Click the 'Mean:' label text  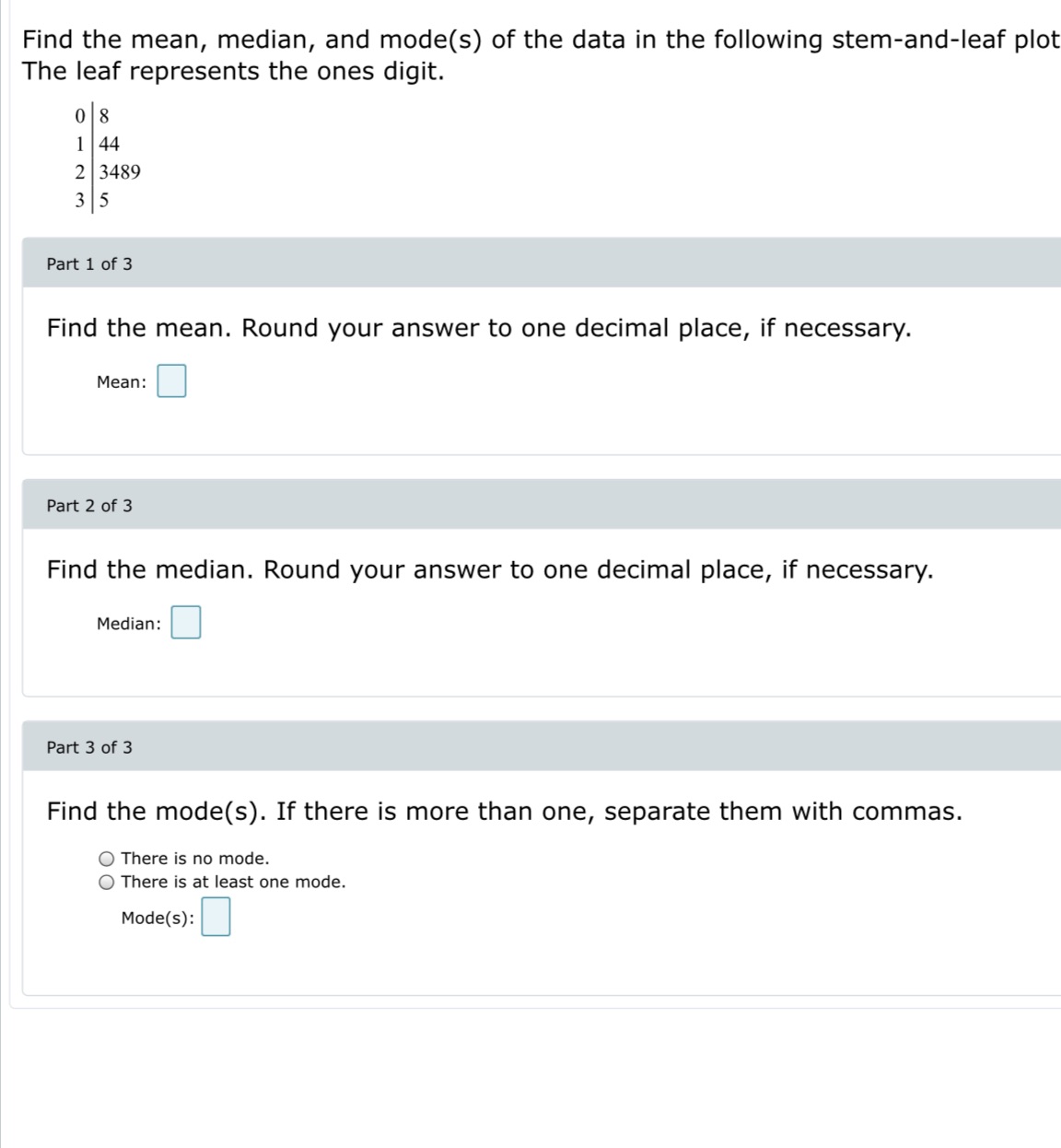pyautogui.click(x=121, y=381)
